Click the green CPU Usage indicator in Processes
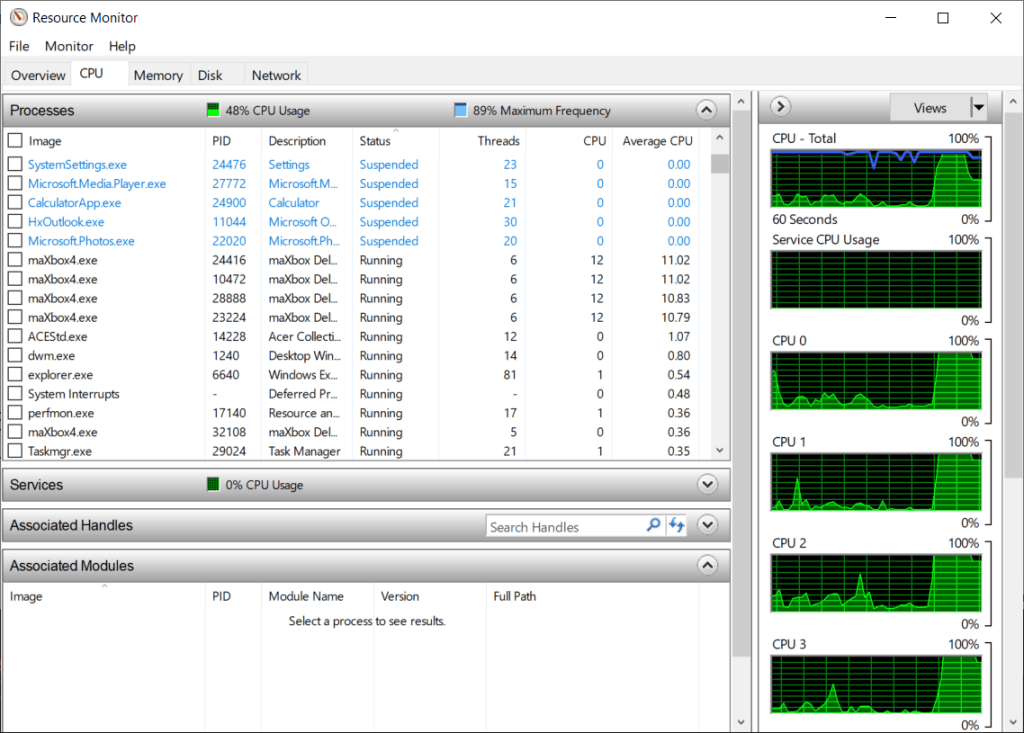This screenshot has width=1024, height=733. [213, 110]
